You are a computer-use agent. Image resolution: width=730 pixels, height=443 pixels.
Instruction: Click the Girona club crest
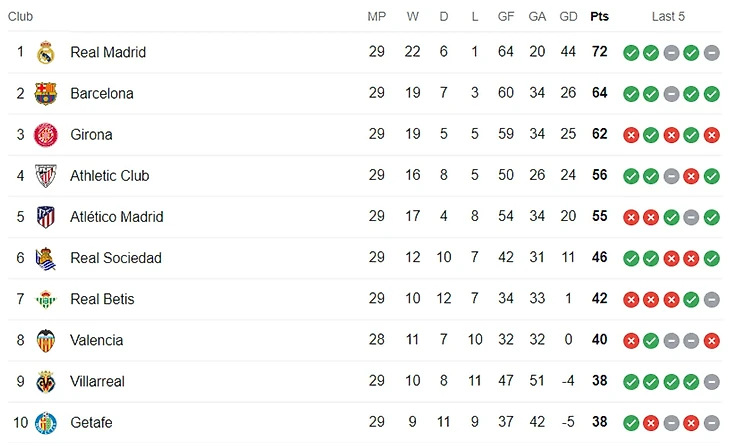(x=46, y=135)
